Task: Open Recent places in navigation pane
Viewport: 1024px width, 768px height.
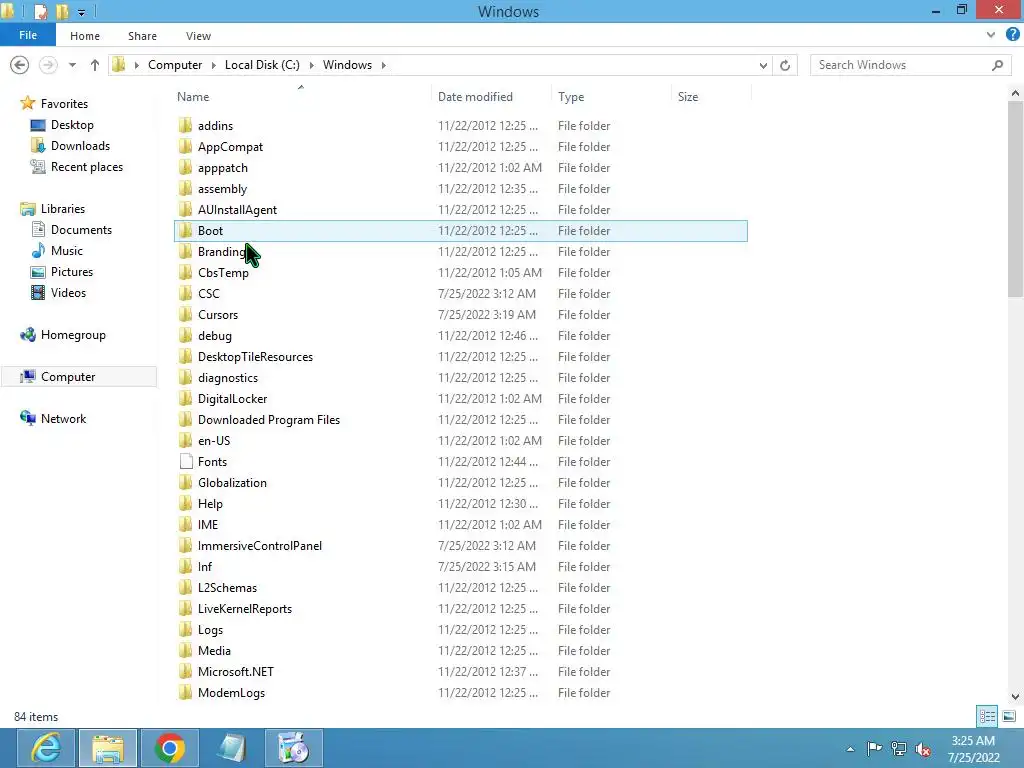Action: point(87,167)
